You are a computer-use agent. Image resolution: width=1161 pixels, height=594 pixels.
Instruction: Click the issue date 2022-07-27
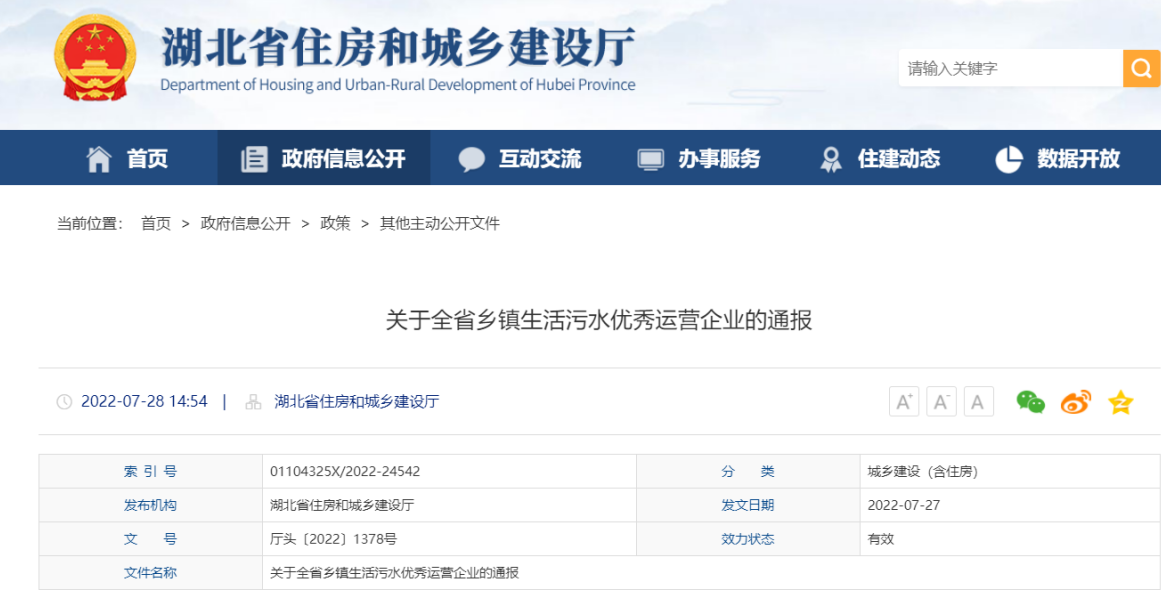[904, 505]
